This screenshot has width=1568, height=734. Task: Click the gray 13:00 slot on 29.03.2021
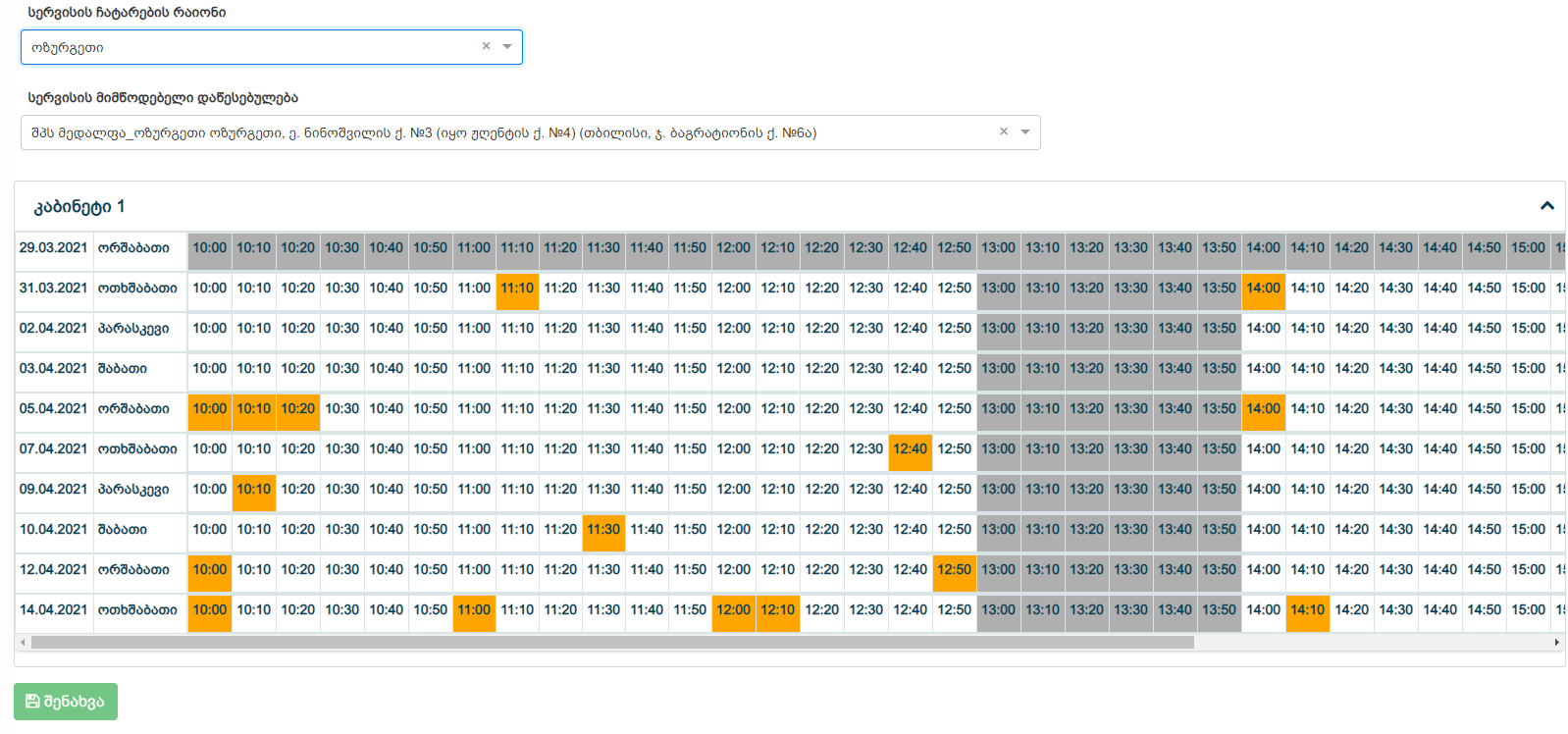click(x=998, y=248)
